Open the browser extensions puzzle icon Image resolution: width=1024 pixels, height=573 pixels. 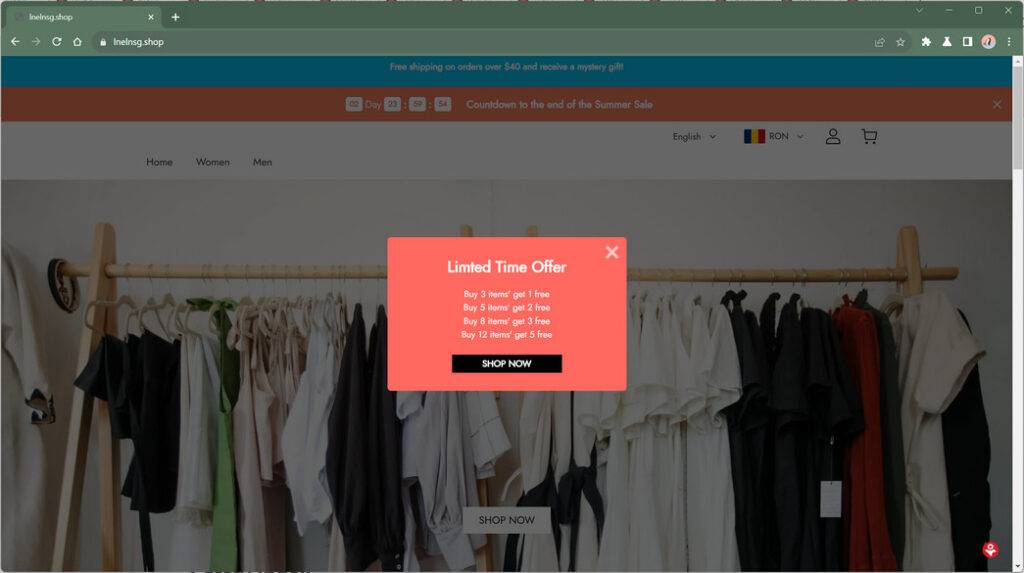pyautogui.click(x=926, y=42)
